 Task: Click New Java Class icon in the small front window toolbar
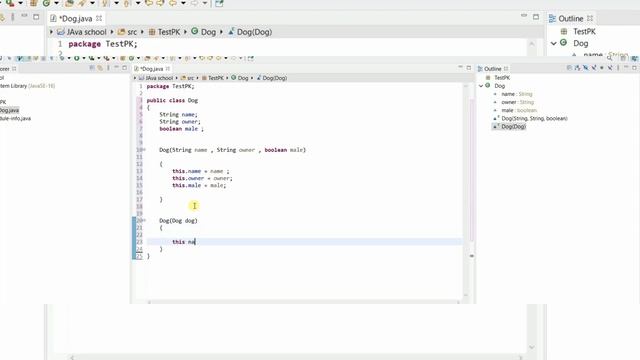(x=131, y=58)
